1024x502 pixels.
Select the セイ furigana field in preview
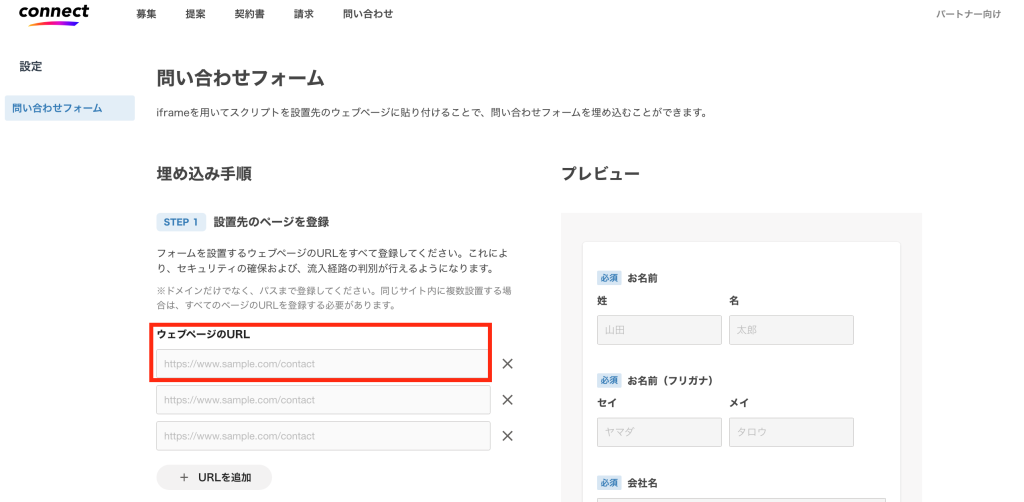click(659, 432)
